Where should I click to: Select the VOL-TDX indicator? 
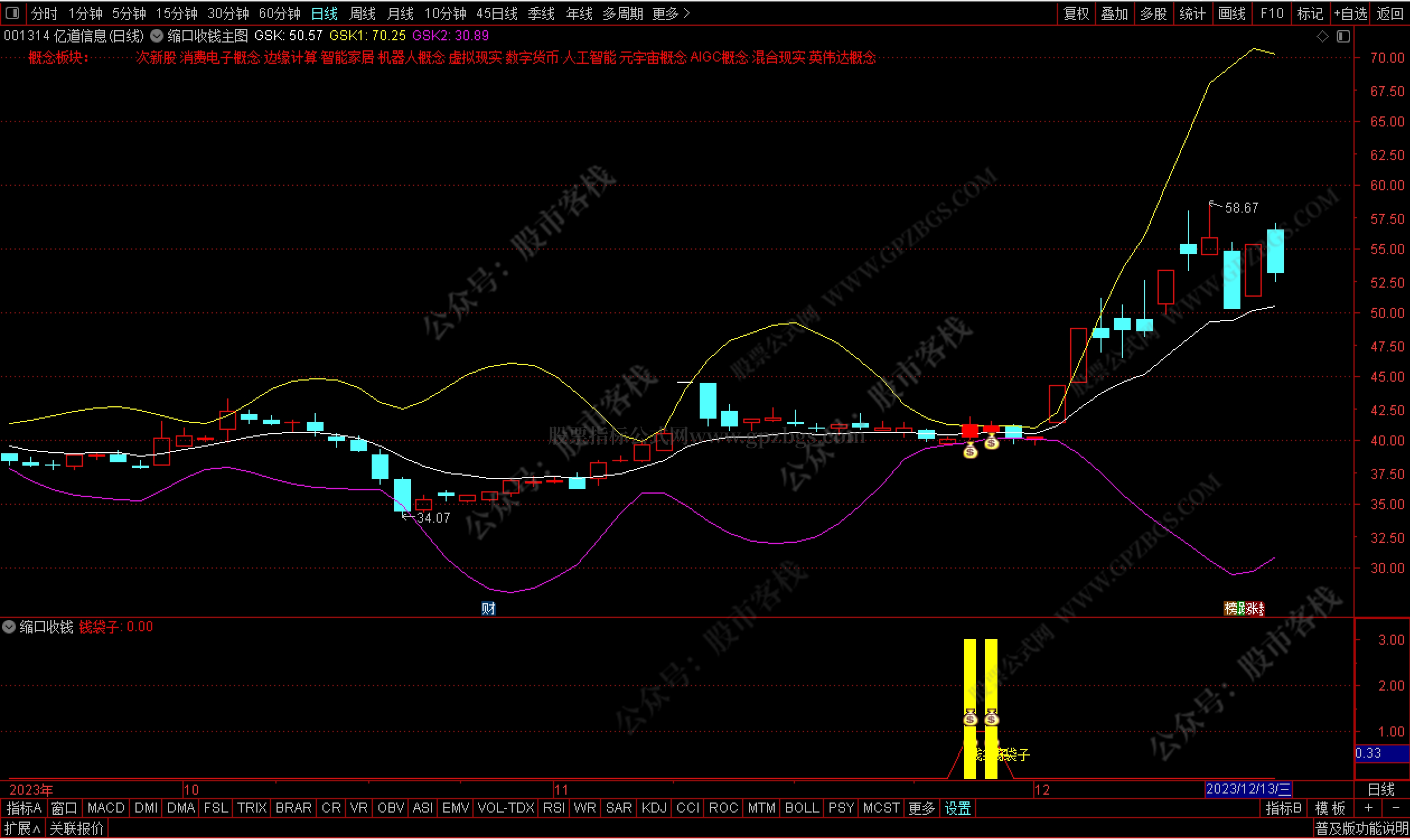click(x=505, y=809)
